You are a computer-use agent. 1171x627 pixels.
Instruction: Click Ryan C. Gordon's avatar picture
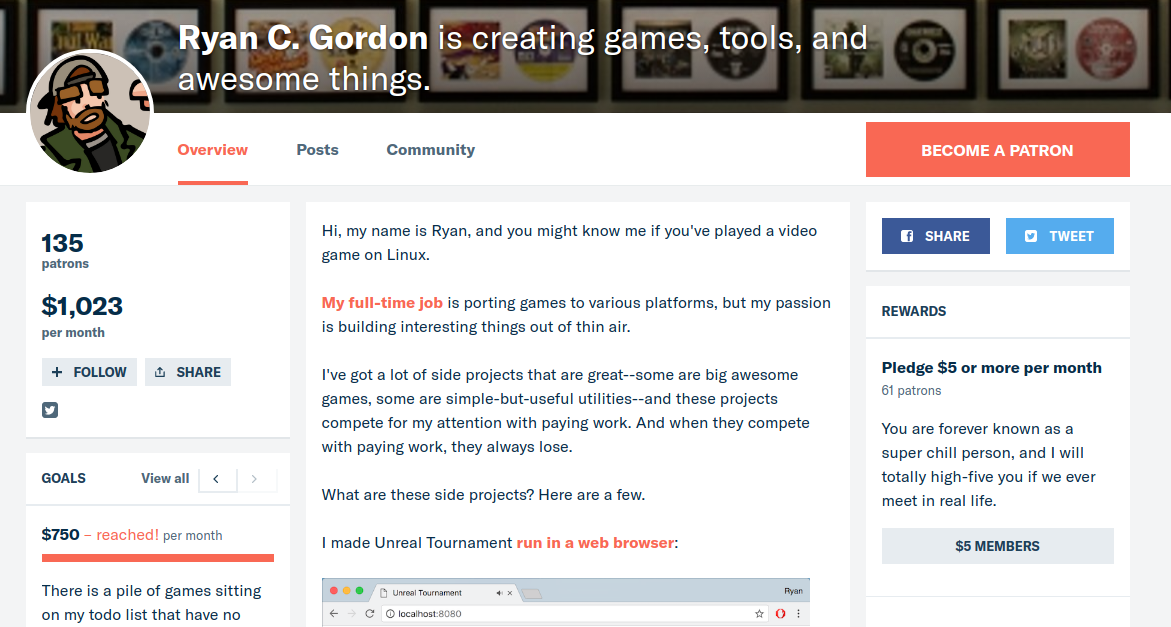(x=90, y=113)
